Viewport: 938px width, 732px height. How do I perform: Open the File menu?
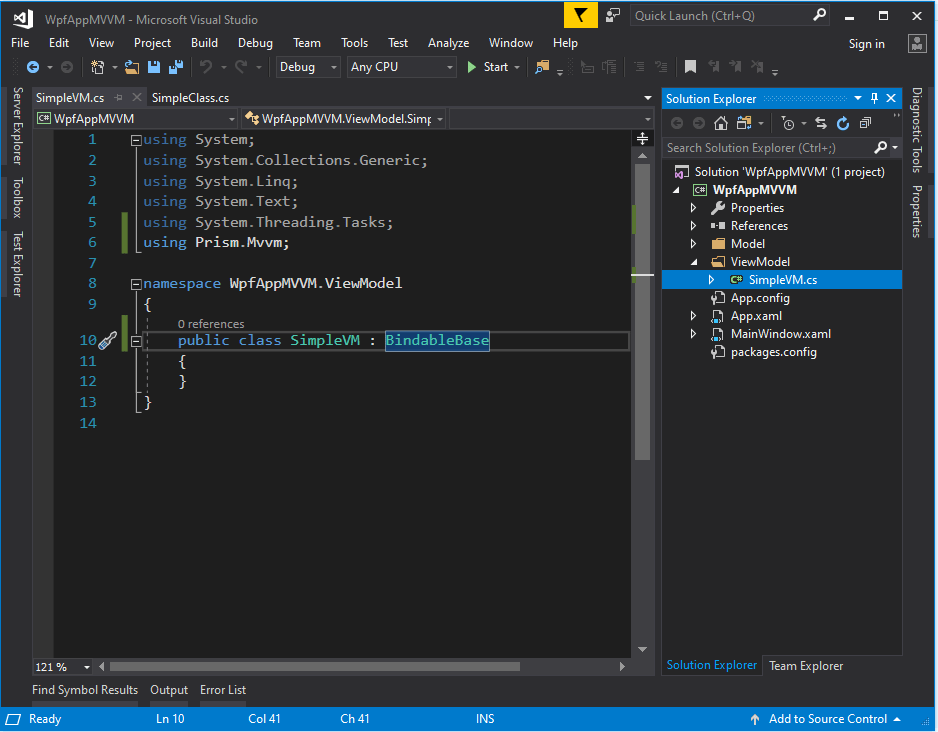[20, 42]
